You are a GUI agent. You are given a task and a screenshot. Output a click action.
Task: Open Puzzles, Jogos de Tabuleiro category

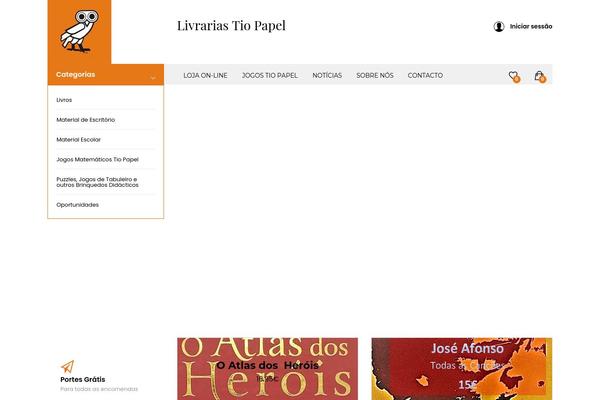(98, 182)
